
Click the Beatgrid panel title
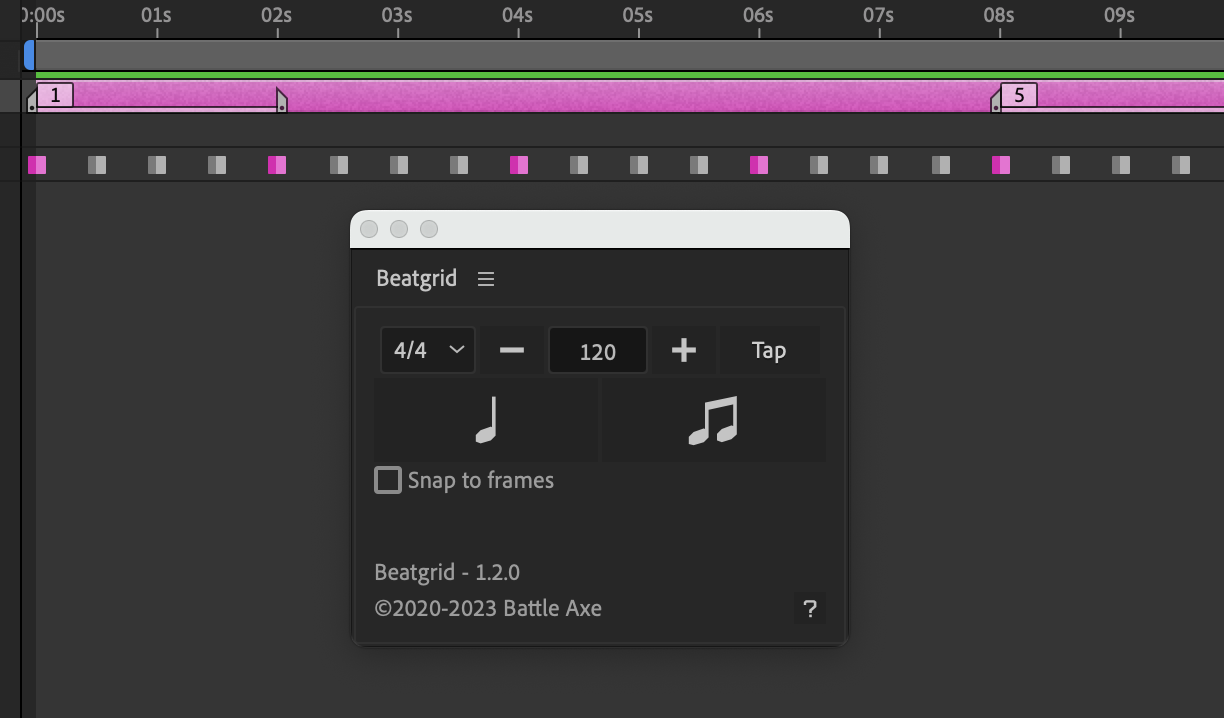point(416,278)
